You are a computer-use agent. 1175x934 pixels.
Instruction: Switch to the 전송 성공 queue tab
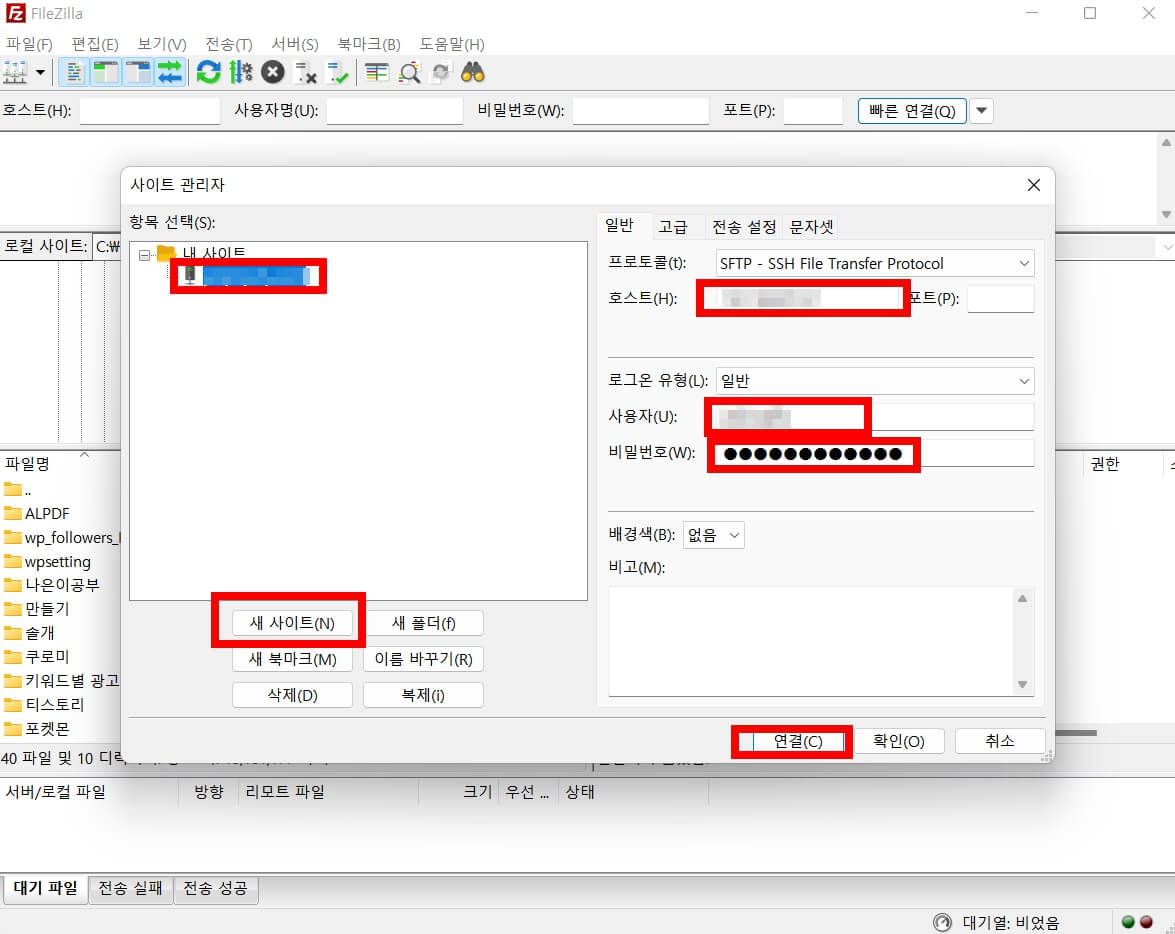point(216,889)
